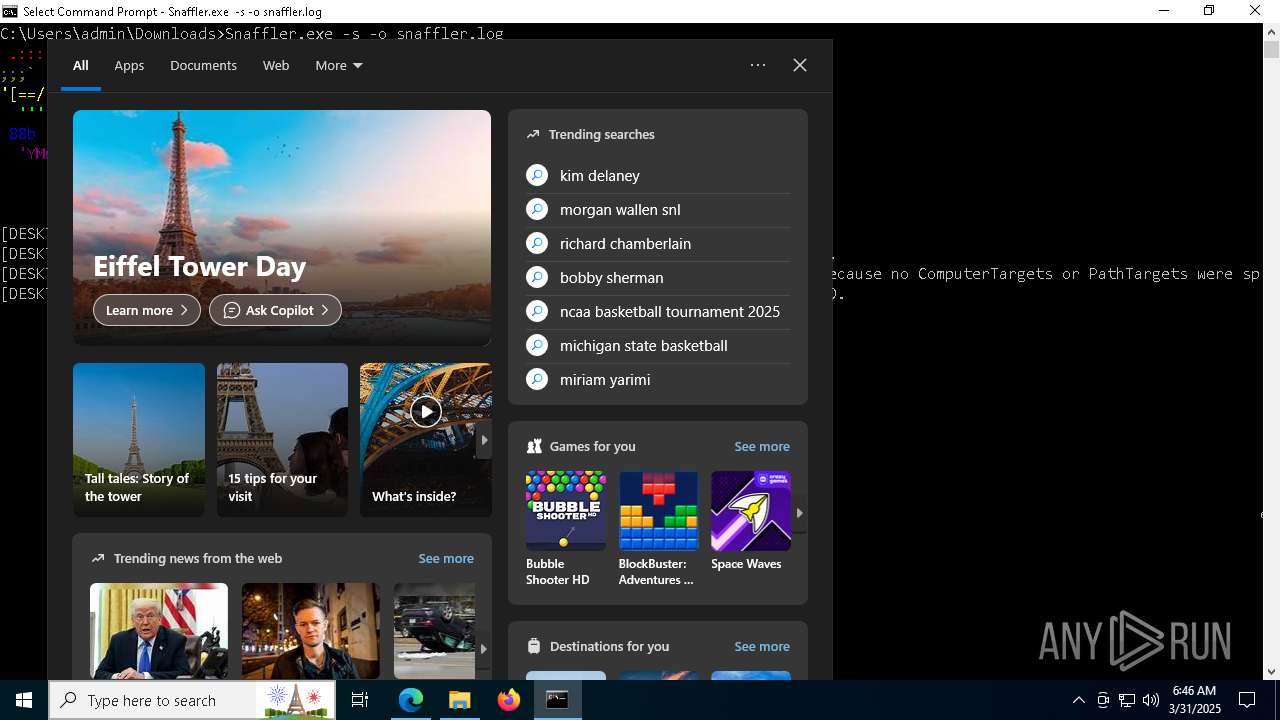
Task: Open BlockBuster: Adventures game tile
Action: click(x=658, y=528)
